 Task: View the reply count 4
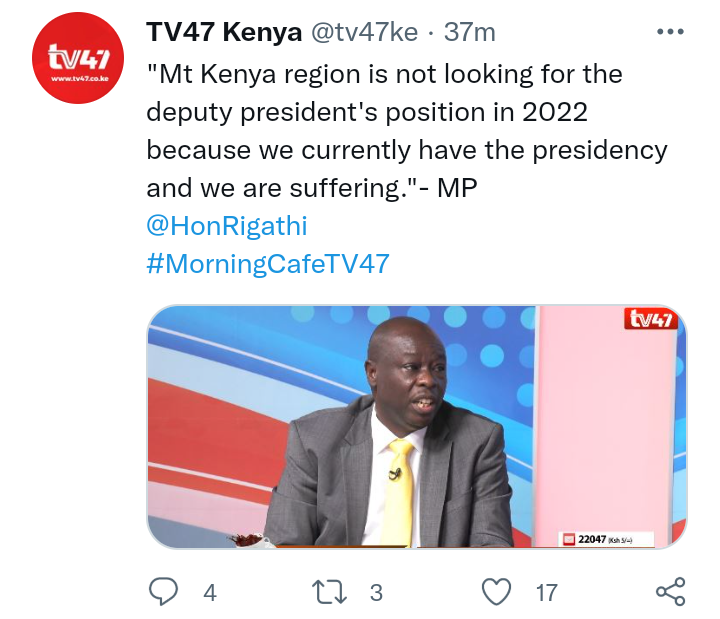coord(210,592)
